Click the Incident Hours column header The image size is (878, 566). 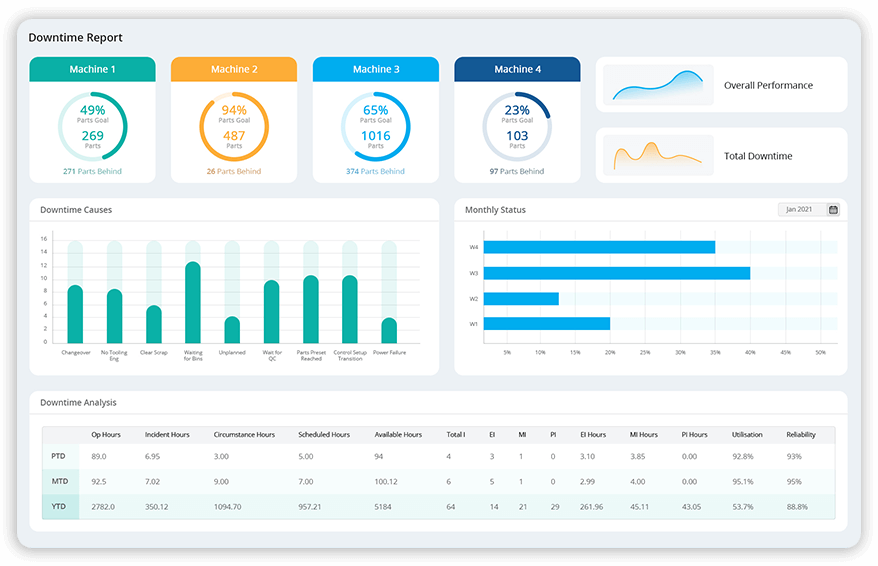[x=167, y=435]
